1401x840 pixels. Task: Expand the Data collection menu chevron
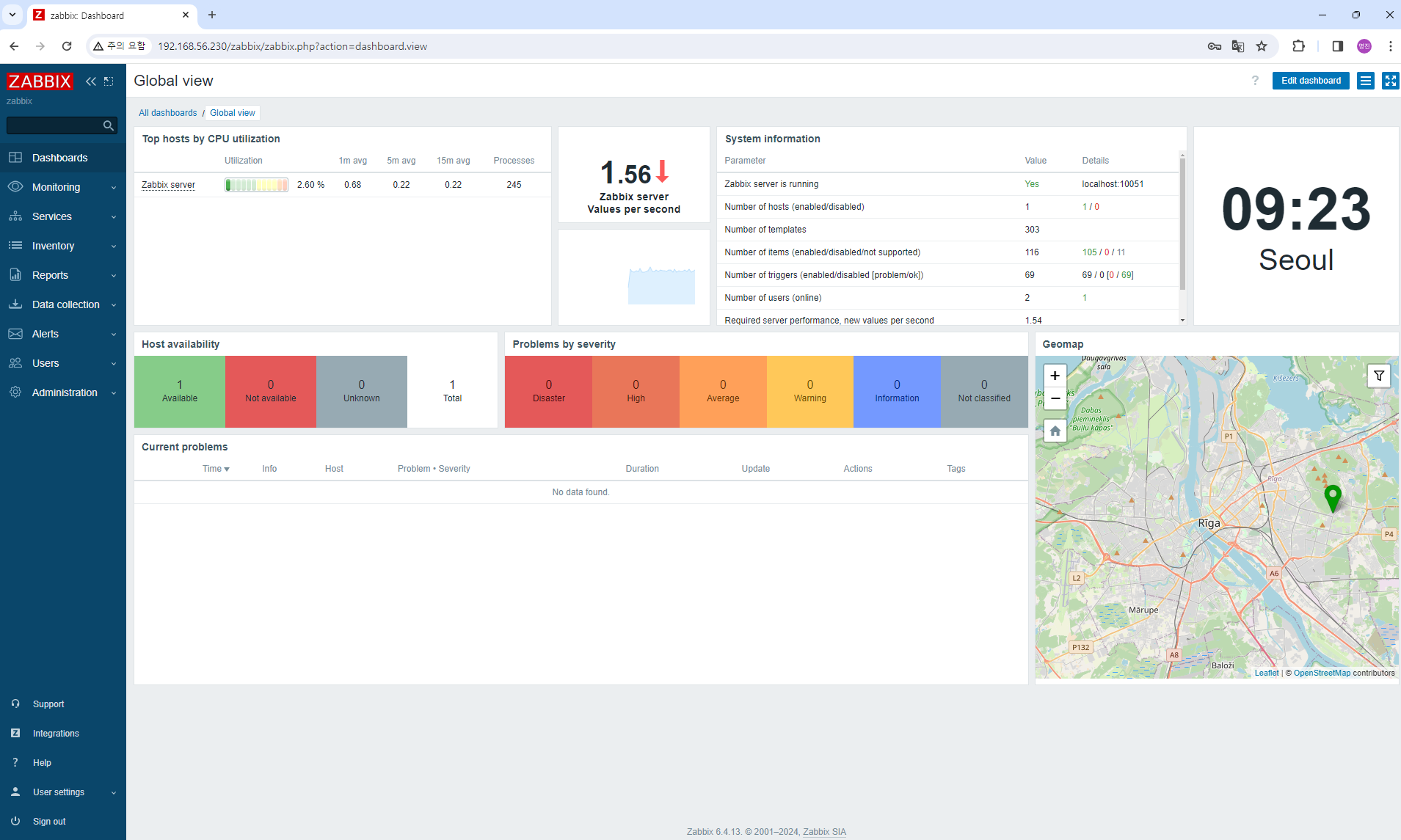(114, 305)
